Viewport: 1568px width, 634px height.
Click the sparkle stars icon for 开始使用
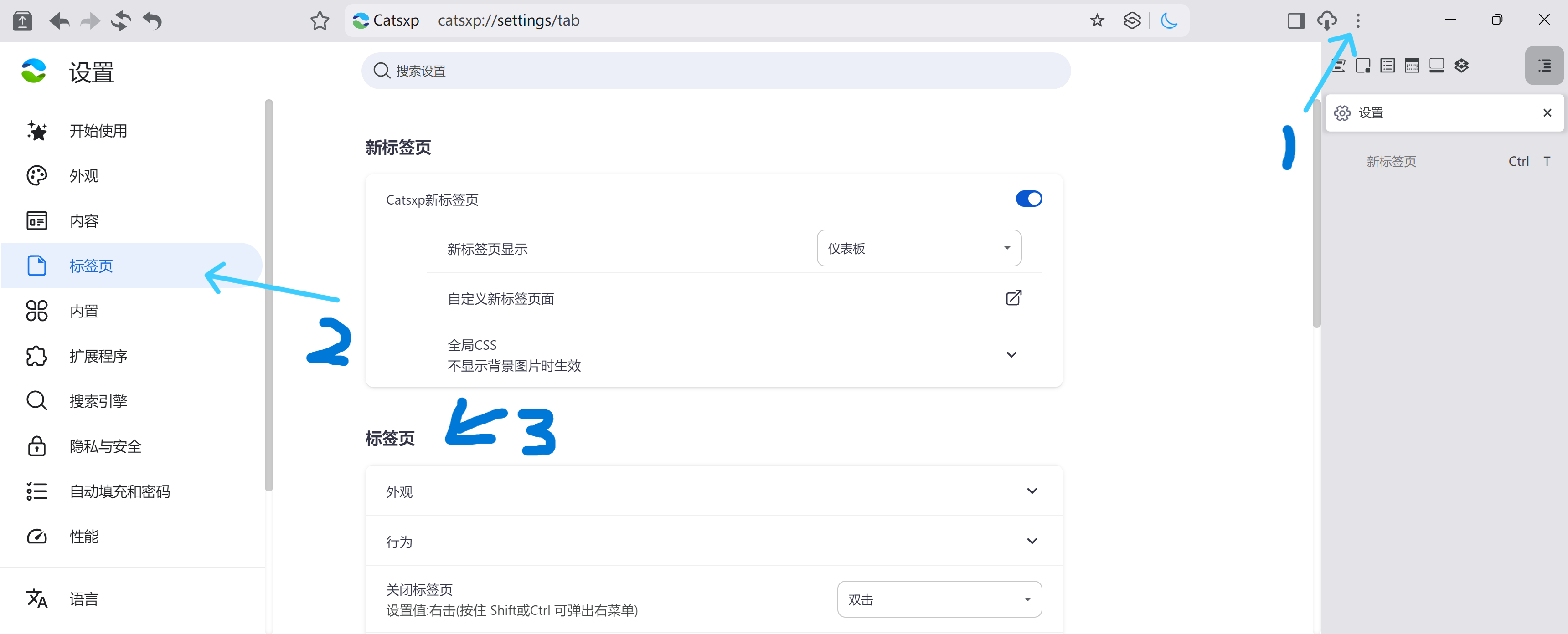36,131
